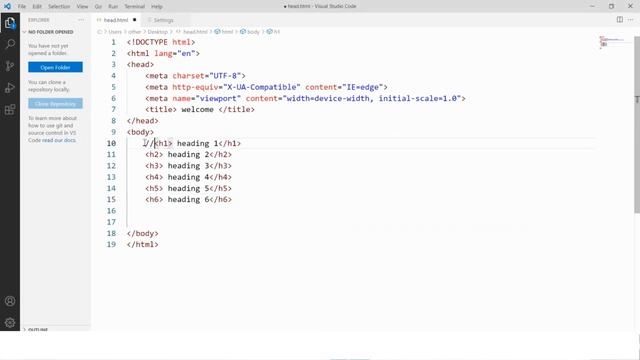Click the Clone Repository button
Image resolution: width=640 pixels, height=360 pixels.
[55, 104]
